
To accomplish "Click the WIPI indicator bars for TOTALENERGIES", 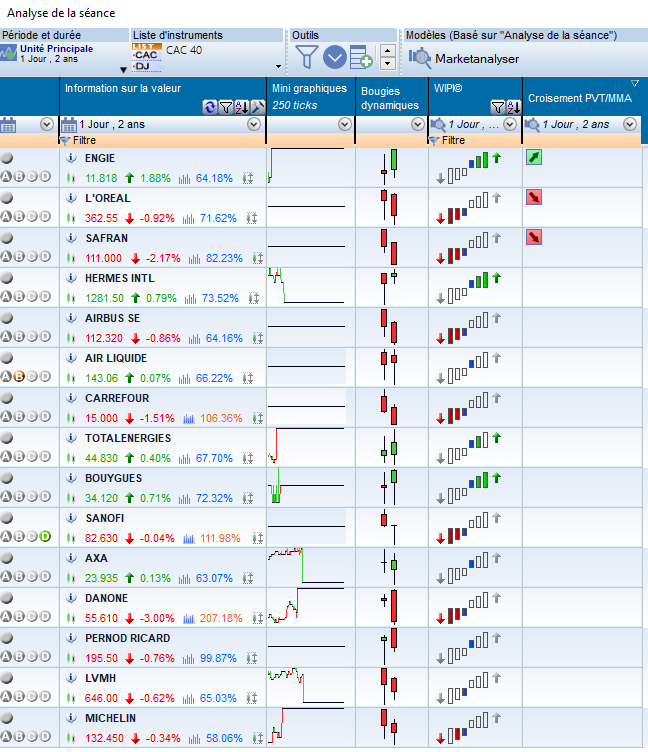I will click(471, 447).
